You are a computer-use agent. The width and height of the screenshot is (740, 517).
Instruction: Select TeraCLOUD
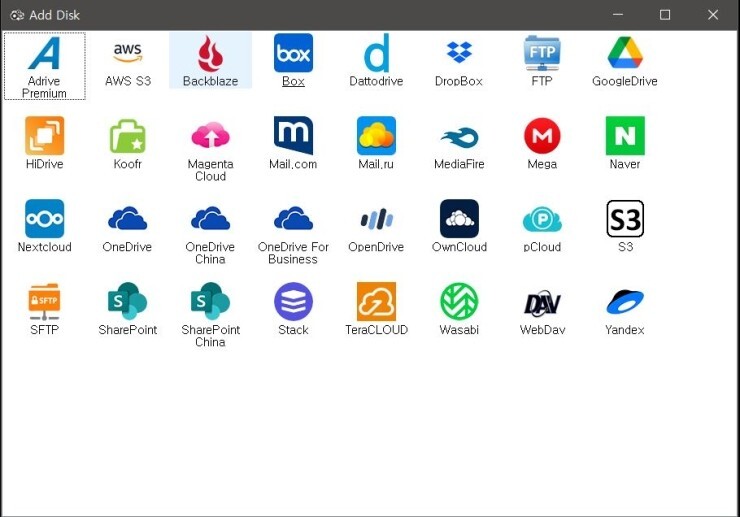[x=376, y=302]
